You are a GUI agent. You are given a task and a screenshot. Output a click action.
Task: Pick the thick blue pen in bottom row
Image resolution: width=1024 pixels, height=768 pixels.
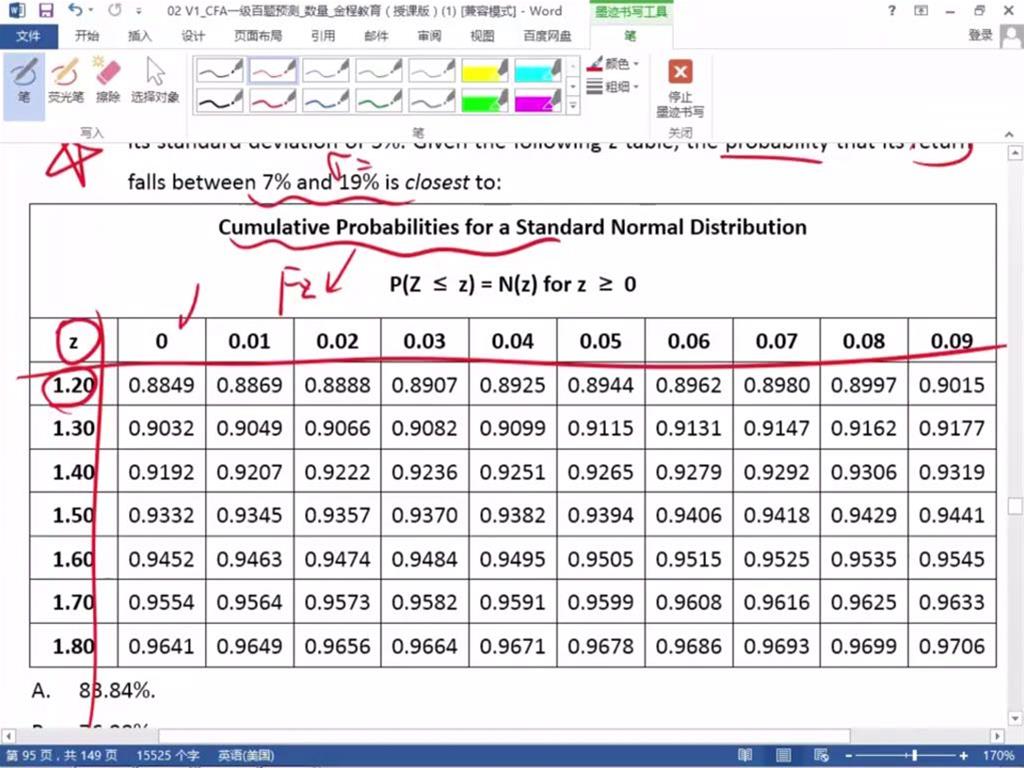coord(326,101)
